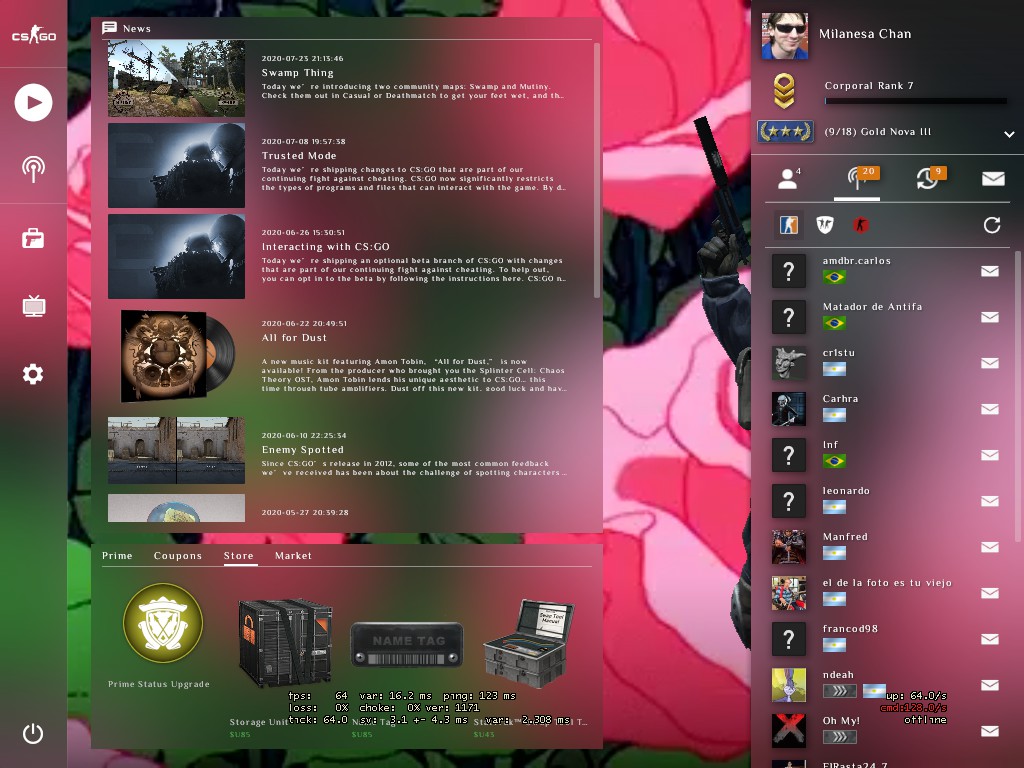The height and width of the screenshot is (768, 1024).
Task: Expand the Gold Nova III rank dropdown
Action: pos(1009,134)
